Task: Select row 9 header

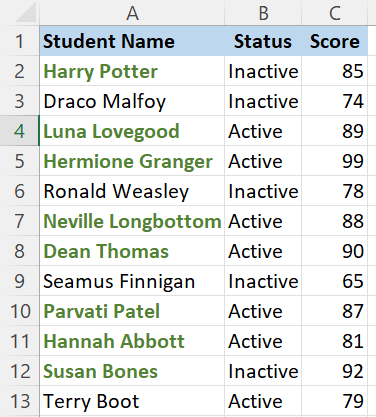Action: 20,281
